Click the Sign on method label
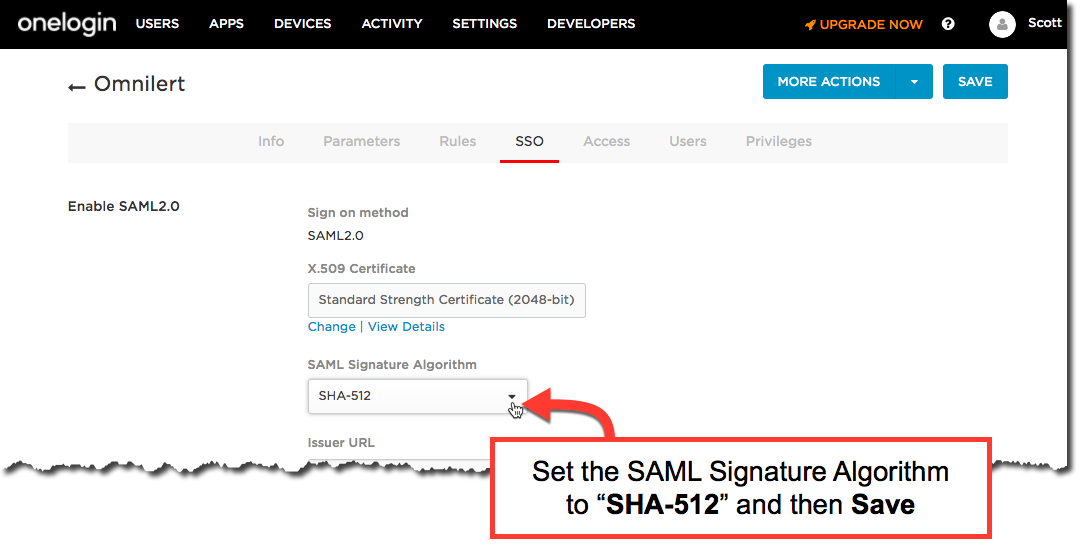The height and width of the screenshot is (546, 1085). tap(358, 212)
